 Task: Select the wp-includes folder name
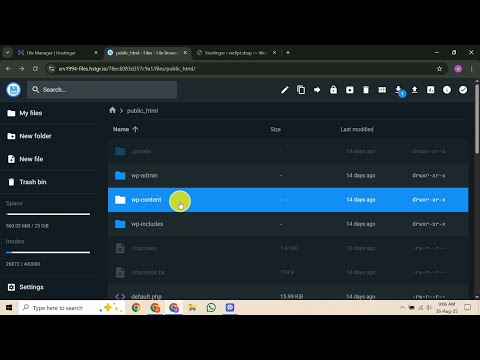pyautogui.click(x=147, y=224)
